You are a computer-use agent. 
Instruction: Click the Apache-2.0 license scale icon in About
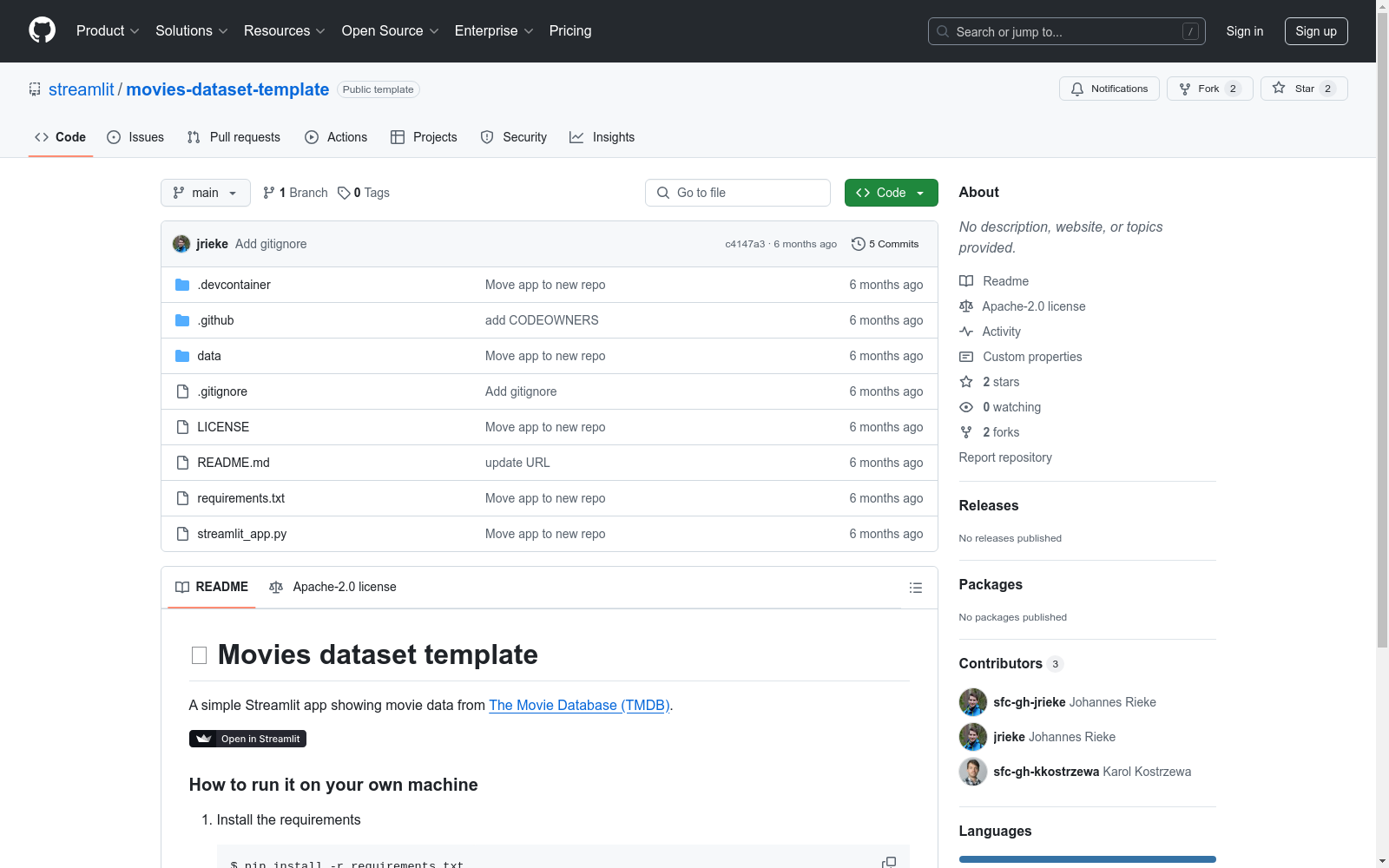(966, 306)
